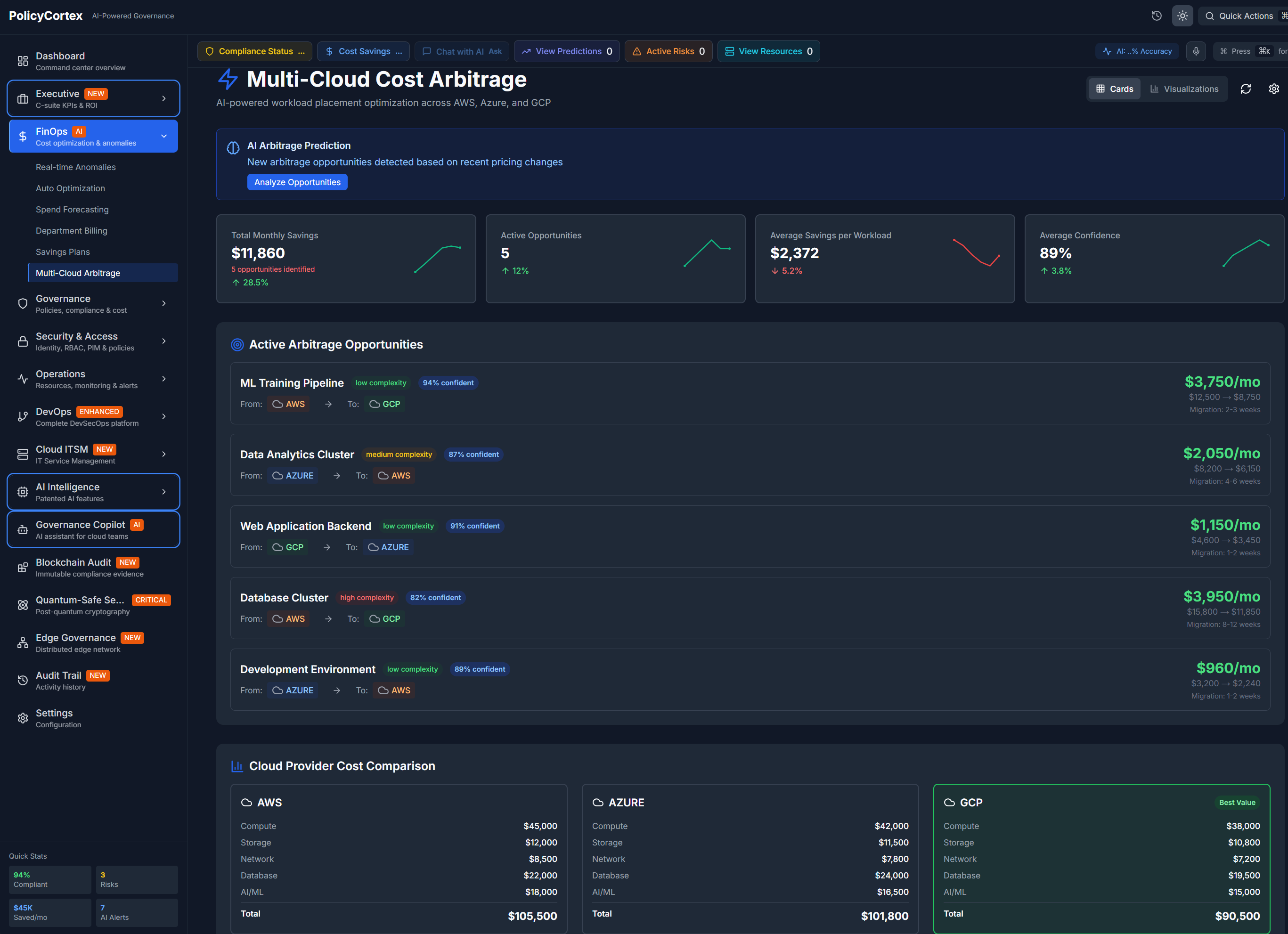
Task: Switch to Cards view
Action: click(x=1114, y=89)
